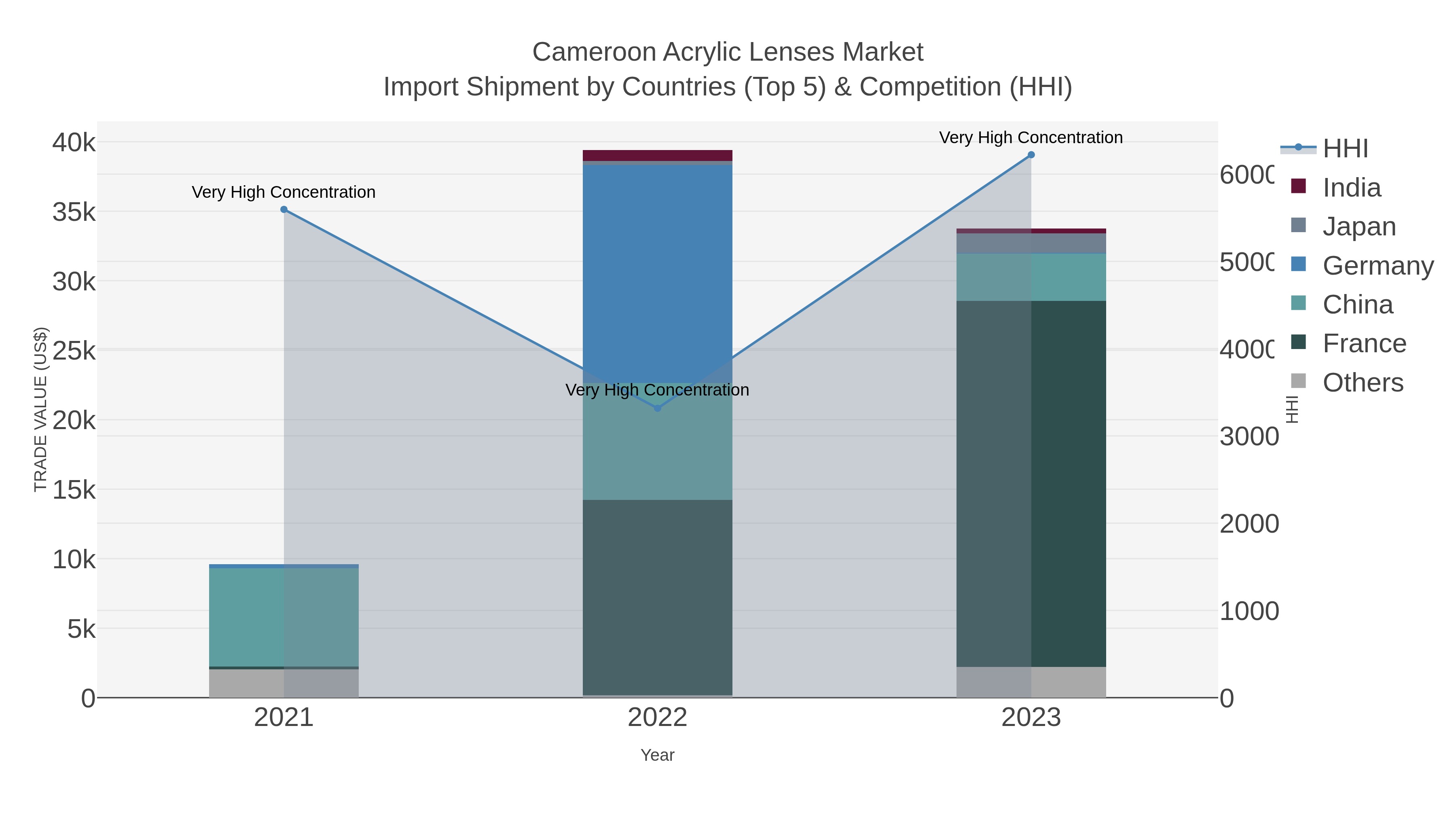Click the TRADE VALUE (US$) axis title
The height and width of the screenshot is (819, 1456).
[41, 409]
